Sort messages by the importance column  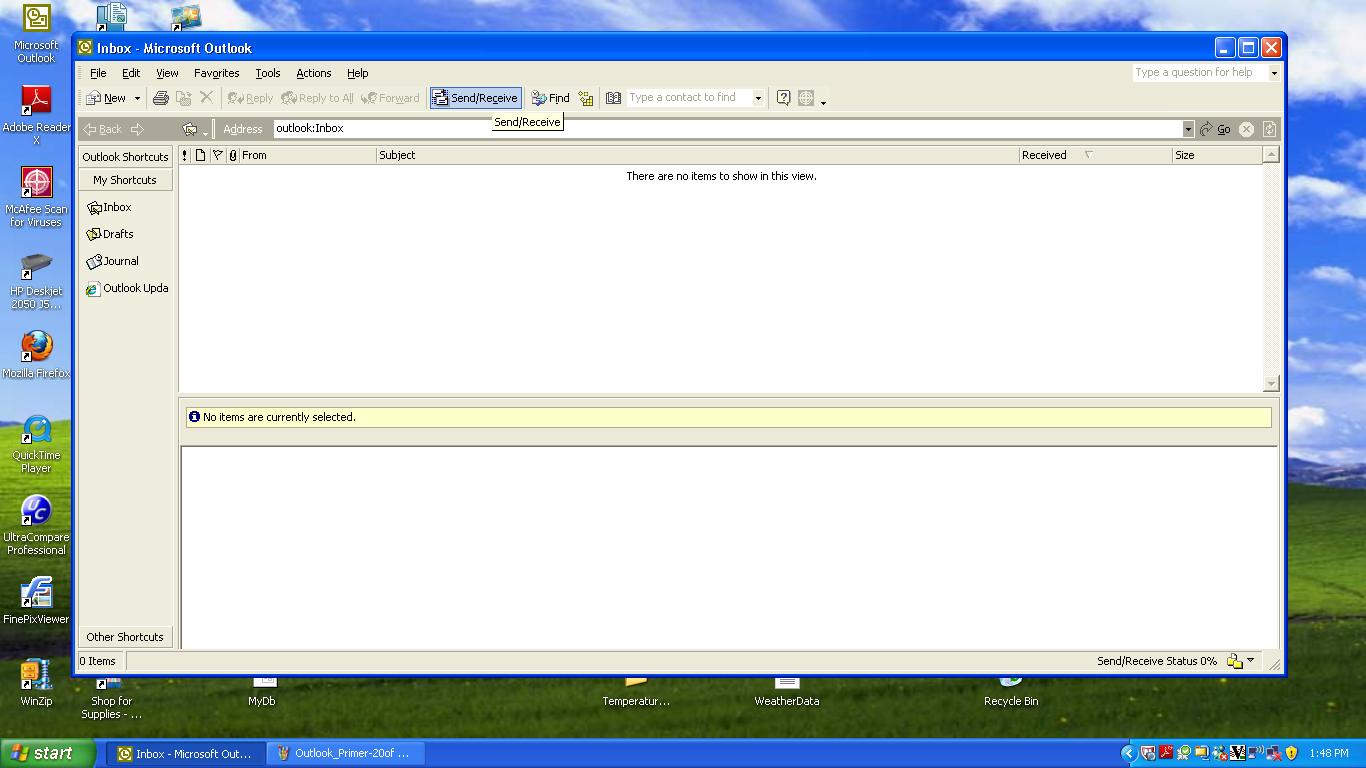[185, 155]
